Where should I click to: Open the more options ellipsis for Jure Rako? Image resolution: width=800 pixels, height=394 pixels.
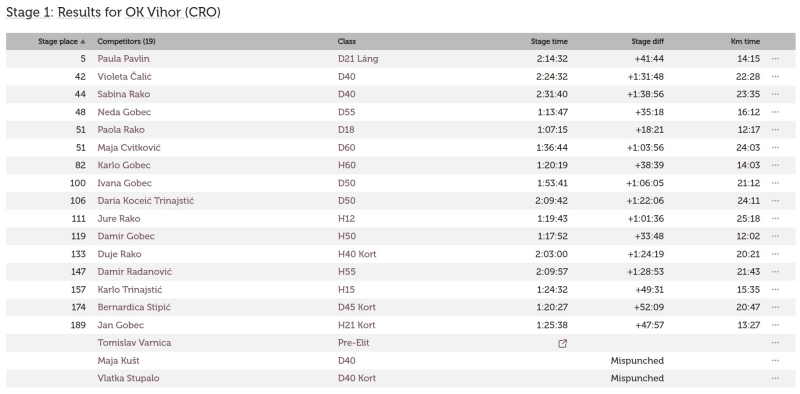click(x=775, y=218)
